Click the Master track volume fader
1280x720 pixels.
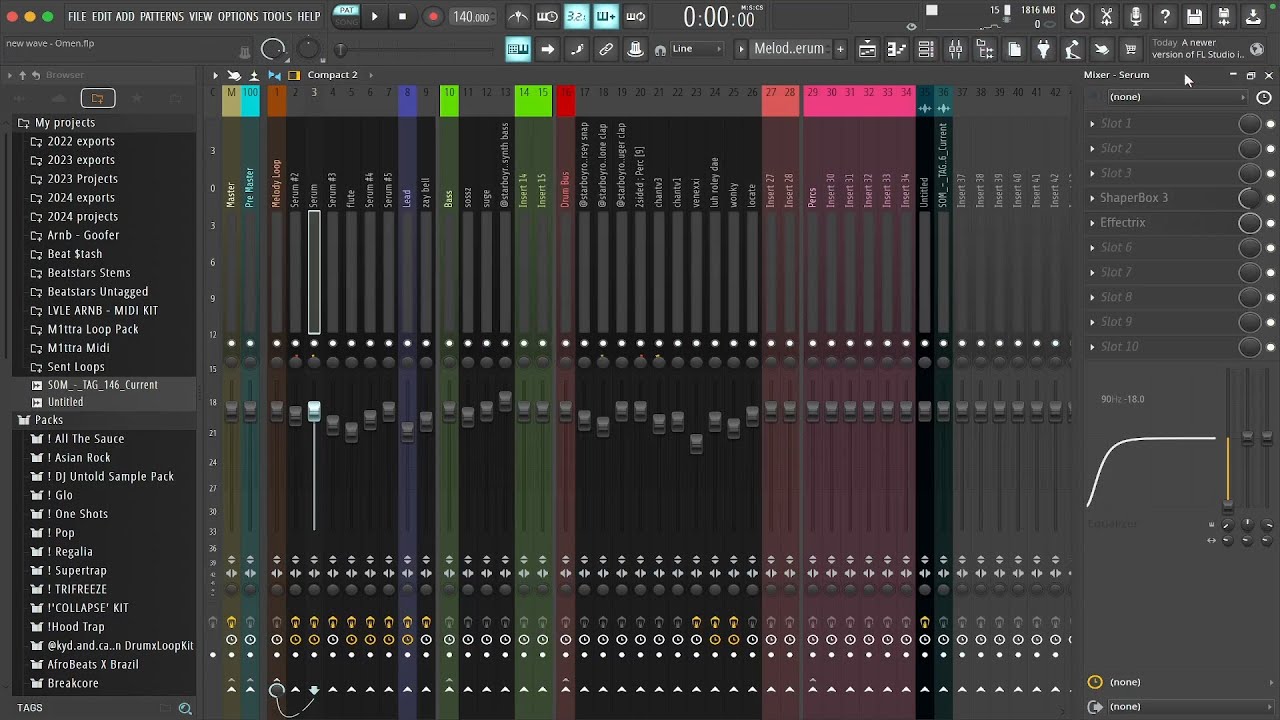pos(231,410)
